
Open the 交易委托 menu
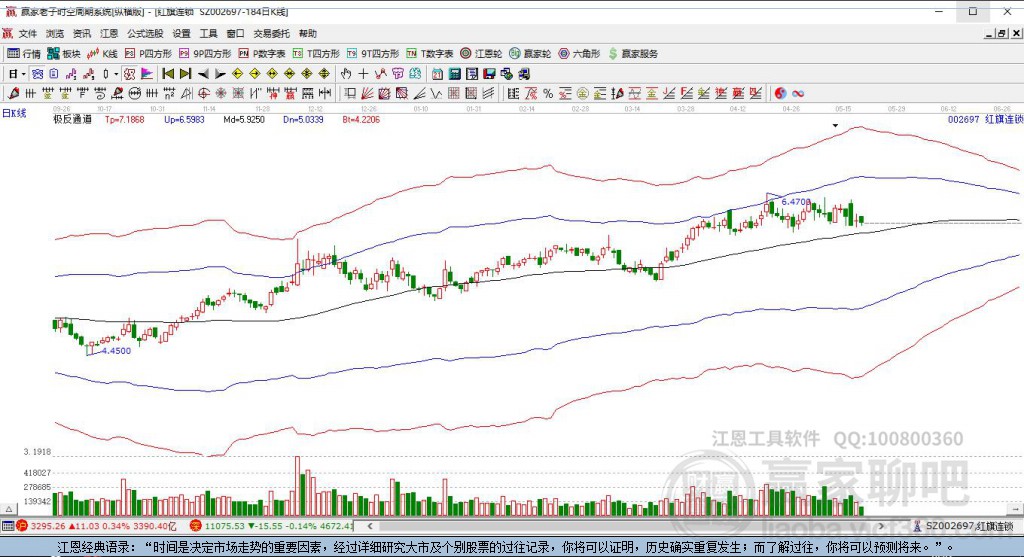click(272, 34)
